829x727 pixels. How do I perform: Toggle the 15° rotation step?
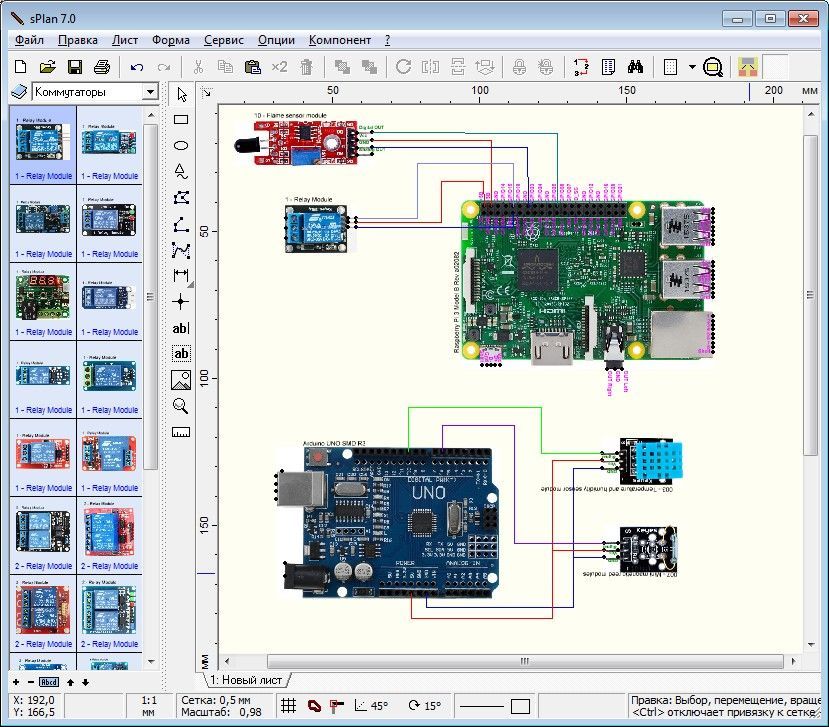[x=425, y=706]
